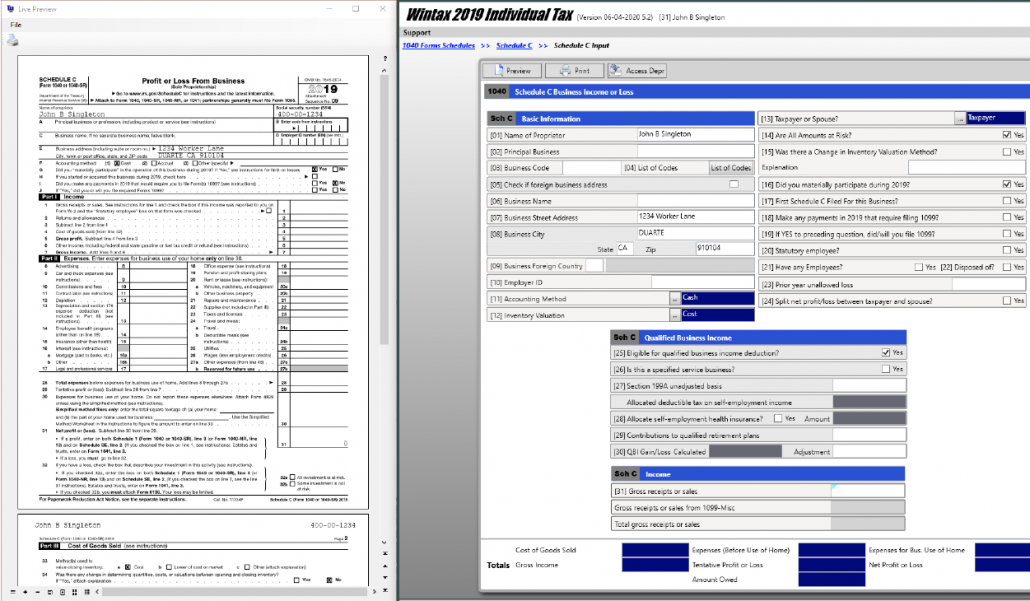Click the printer icon in Live Preview
The image size is (1030, 601).
point(12,40)
